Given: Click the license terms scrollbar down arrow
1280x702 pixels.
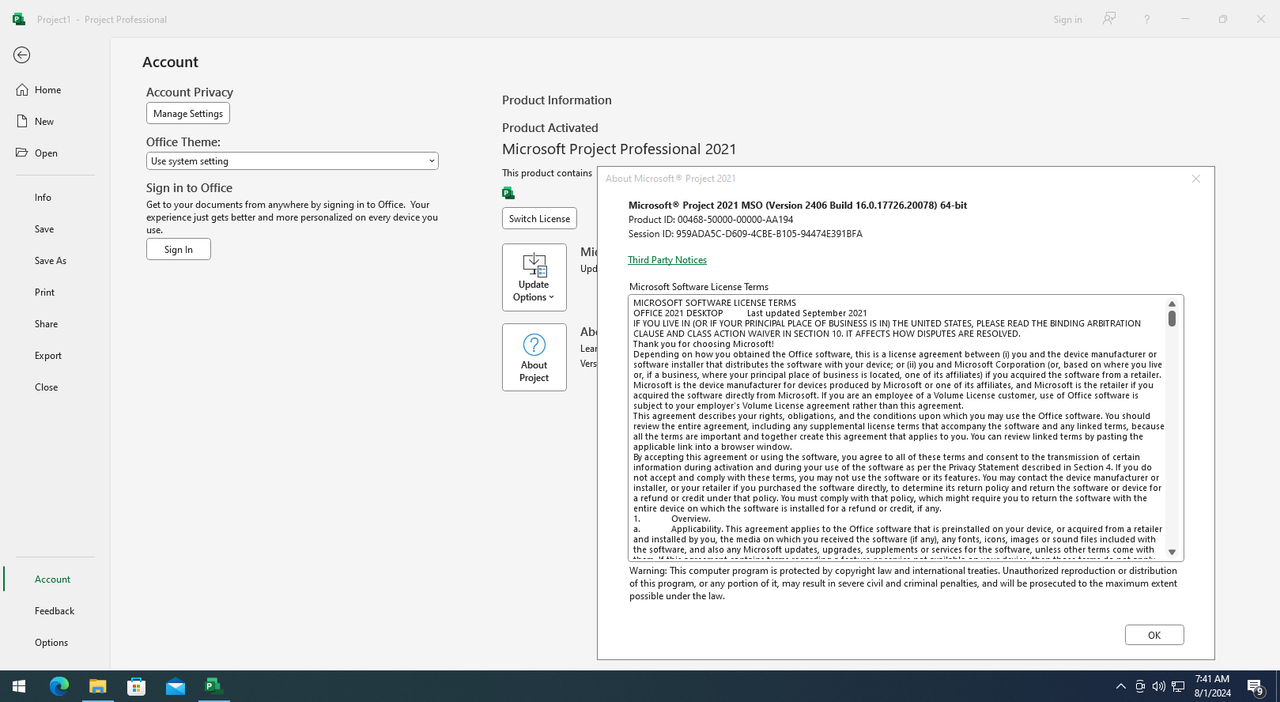Looking at the screenshot, I should (1172, 551).
